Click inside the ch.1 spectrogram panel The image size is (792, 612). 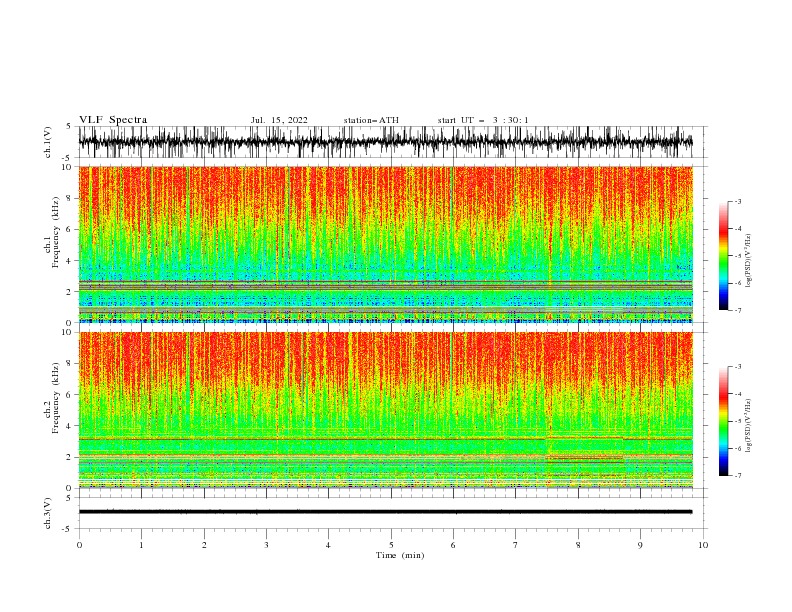(x=385, y=244)
